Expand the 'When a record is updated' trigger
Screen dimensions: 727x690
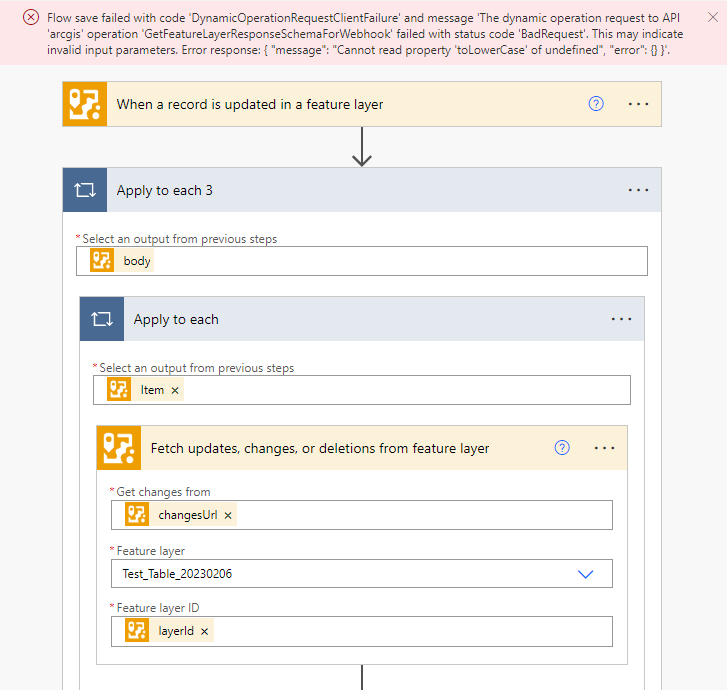362,104
